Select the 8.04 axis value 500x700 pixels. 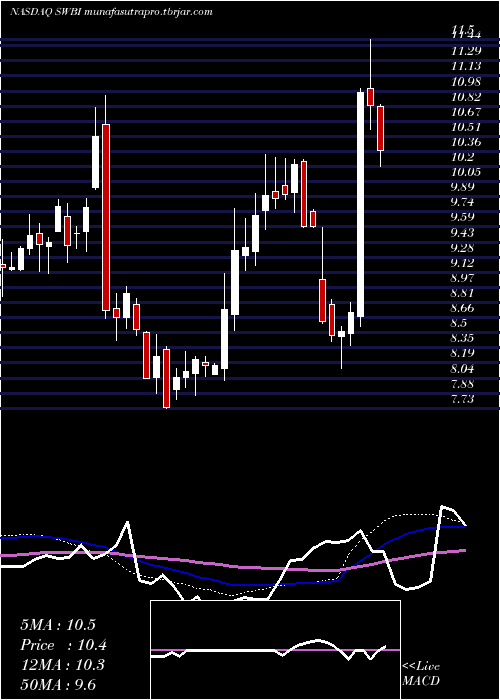pyautogui.click(x=462, y=369)
